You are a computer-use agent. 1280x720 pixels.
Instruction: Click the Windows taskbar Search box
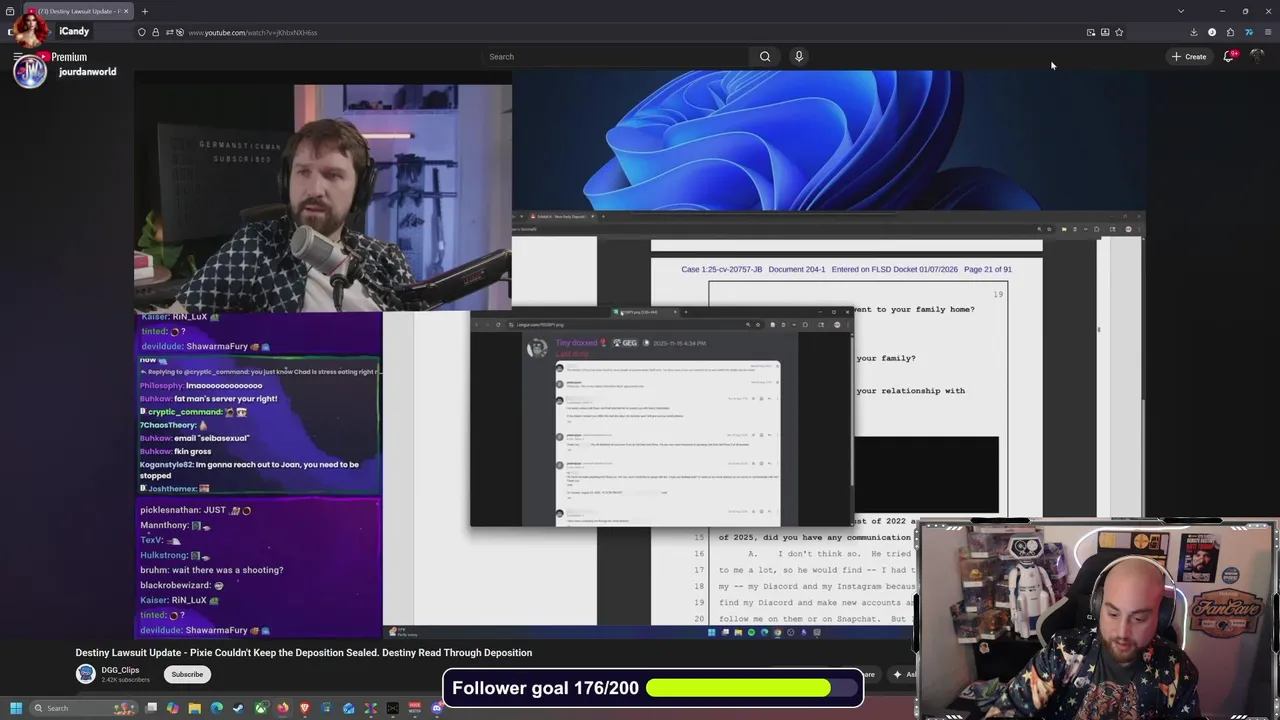[x=83, y=708]
